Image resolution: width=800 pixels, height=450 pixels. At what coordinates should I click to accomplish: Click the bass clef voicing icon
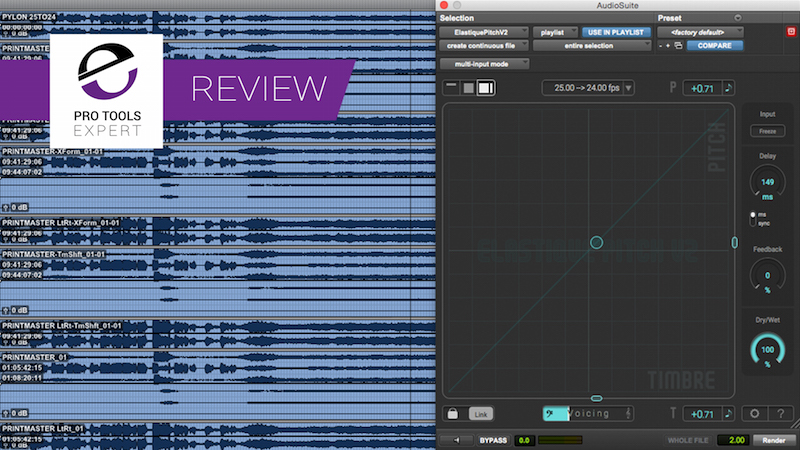coord(549,414)
